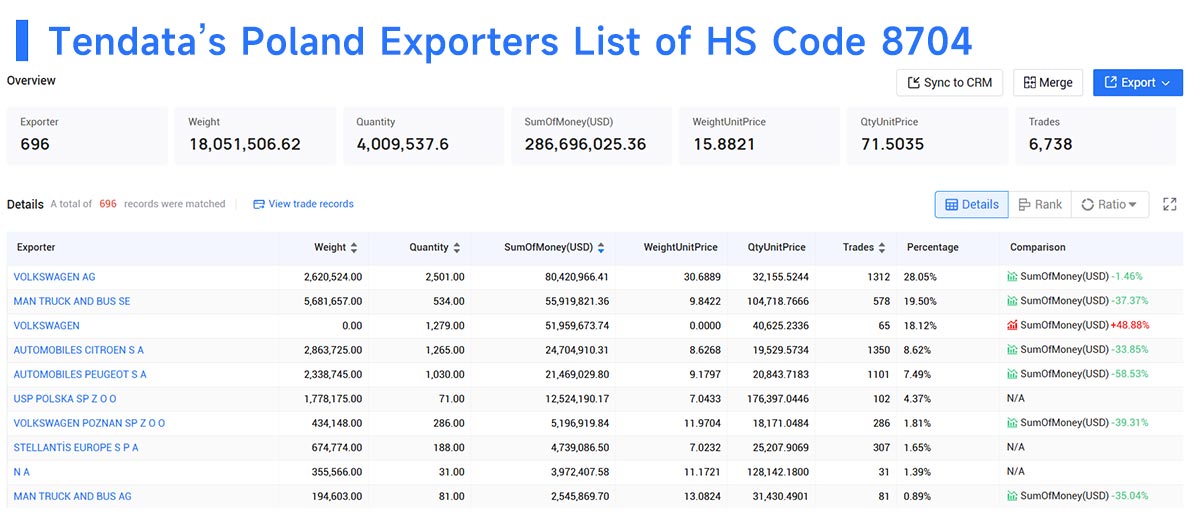1190x516 pixels.
Task: Click the +48.88% comparison value
Action: click(x=1129, y=326)
